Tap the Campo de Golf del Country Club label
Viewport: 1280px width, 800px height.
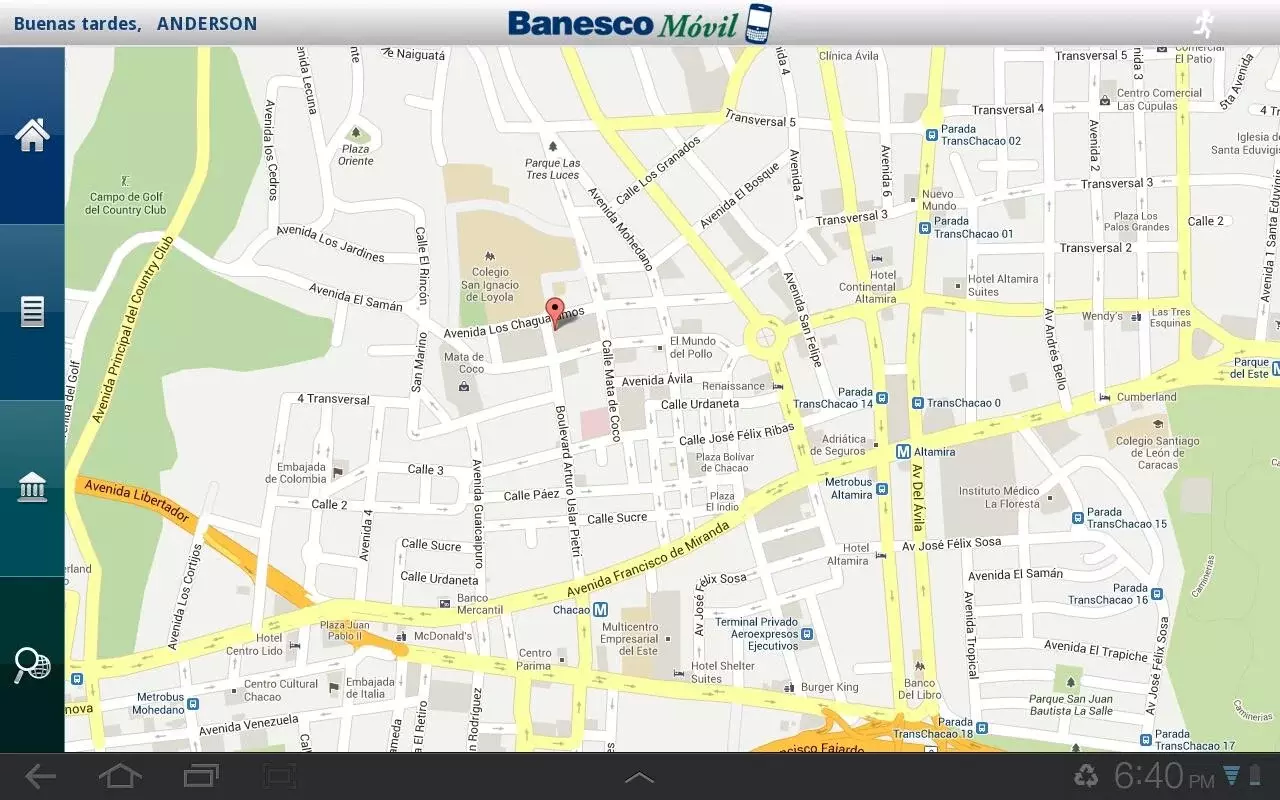[126, 204]
